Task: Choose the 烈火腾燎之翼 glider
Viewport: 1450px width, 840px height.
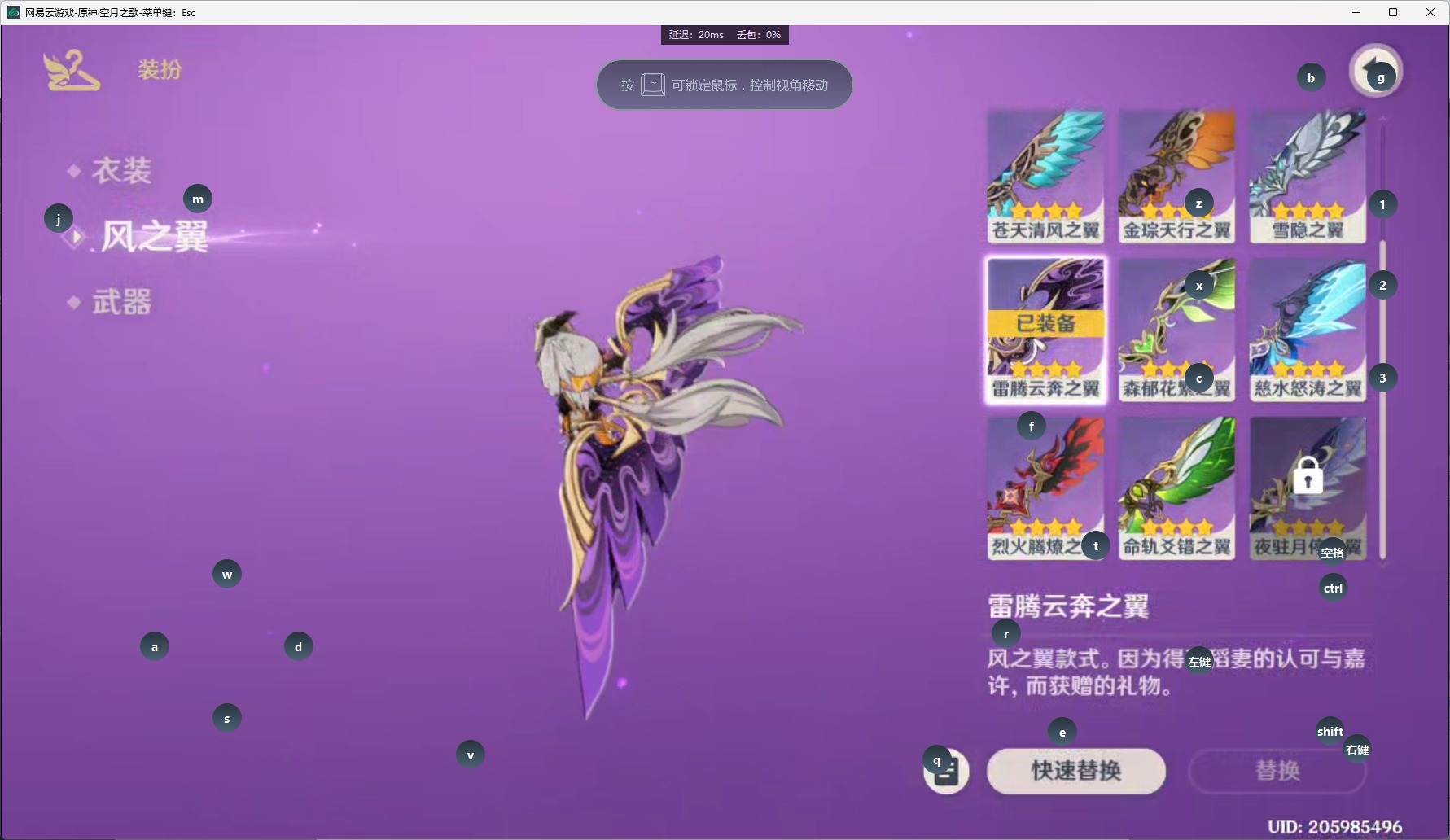Action: click(1046, 488)
